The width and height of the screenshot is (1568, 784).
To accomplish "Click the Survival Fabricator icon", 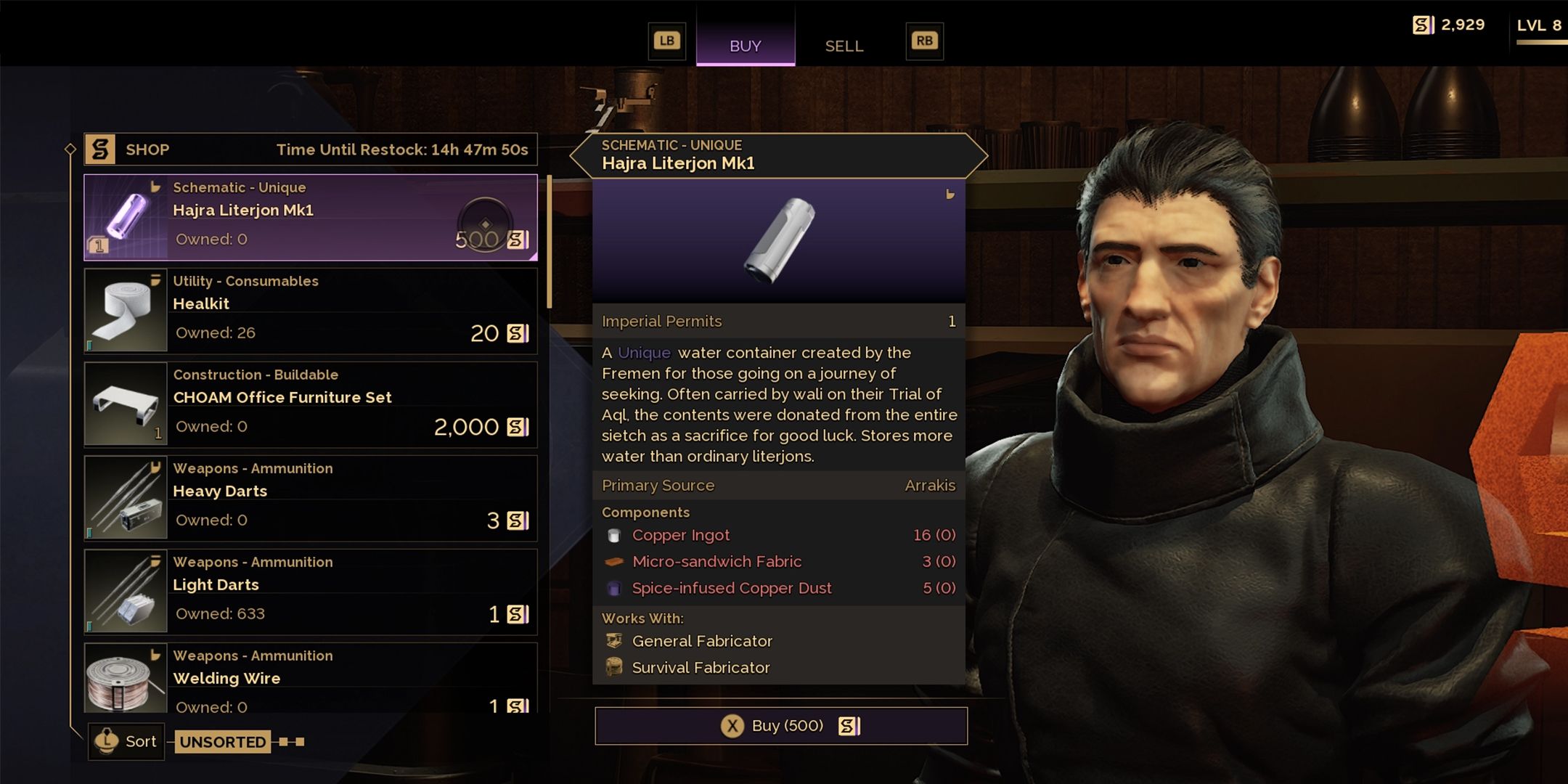I will (614, 667).
